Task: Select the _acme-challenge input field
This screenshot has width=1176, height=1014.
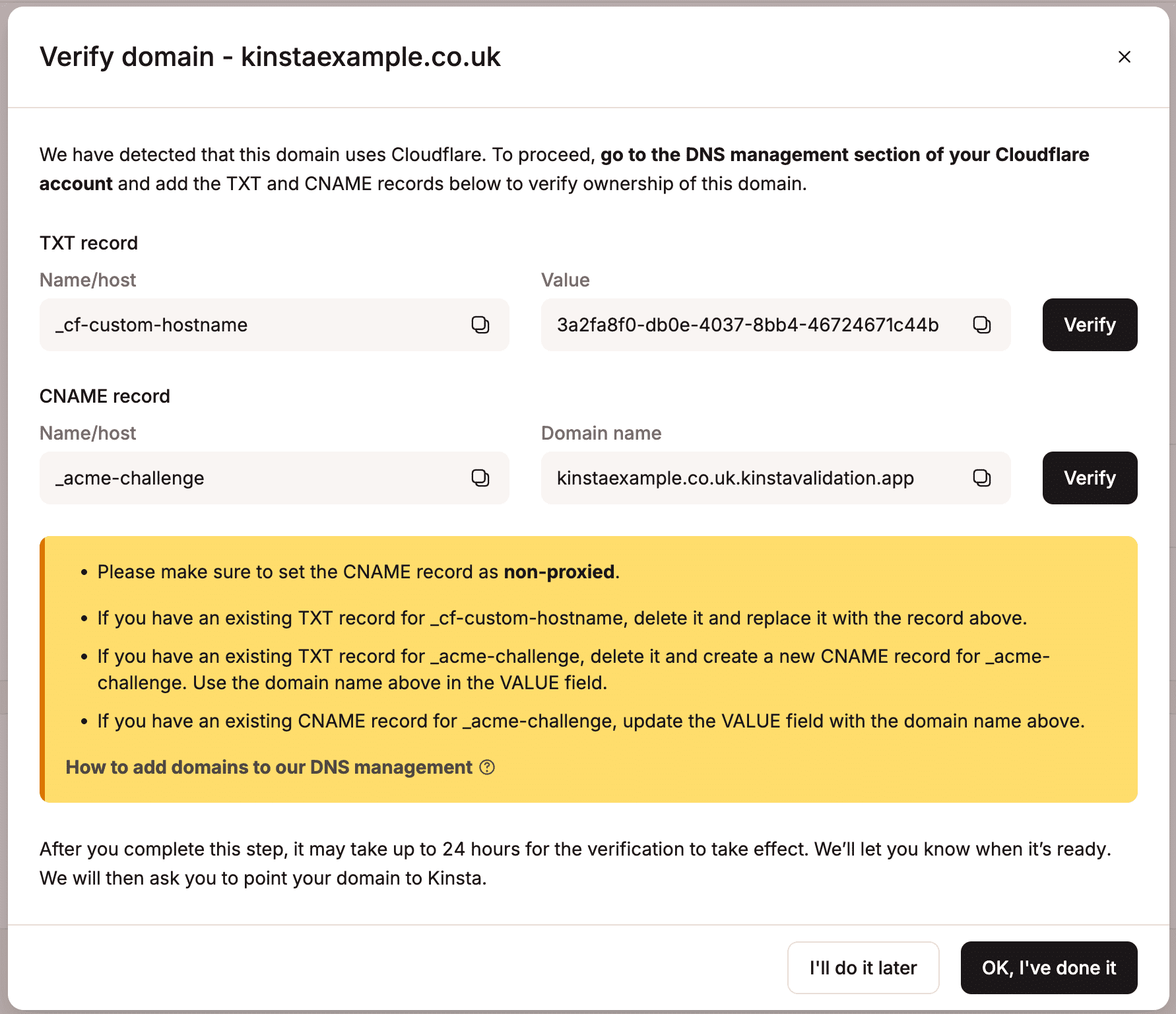Action: pyautogui.click(x=231, y=478)
